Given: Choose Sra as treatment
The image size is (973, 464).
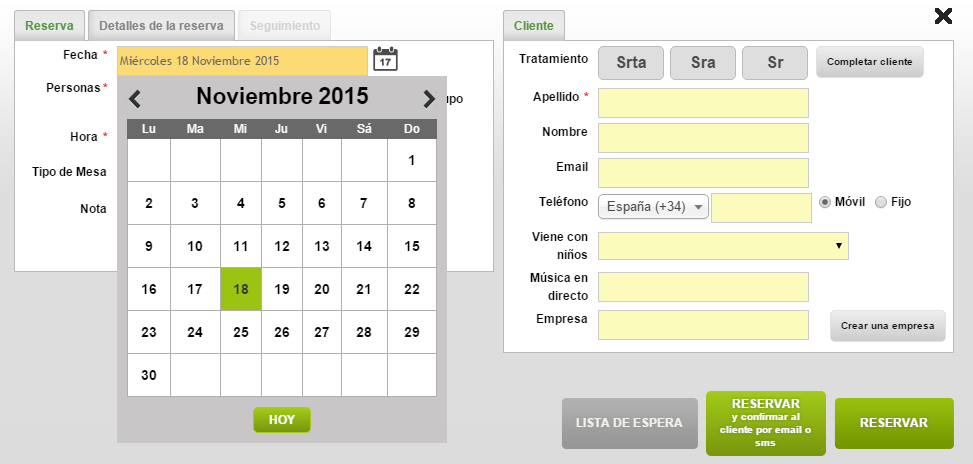Looking at the screenshot, I should tap(702, 63).
